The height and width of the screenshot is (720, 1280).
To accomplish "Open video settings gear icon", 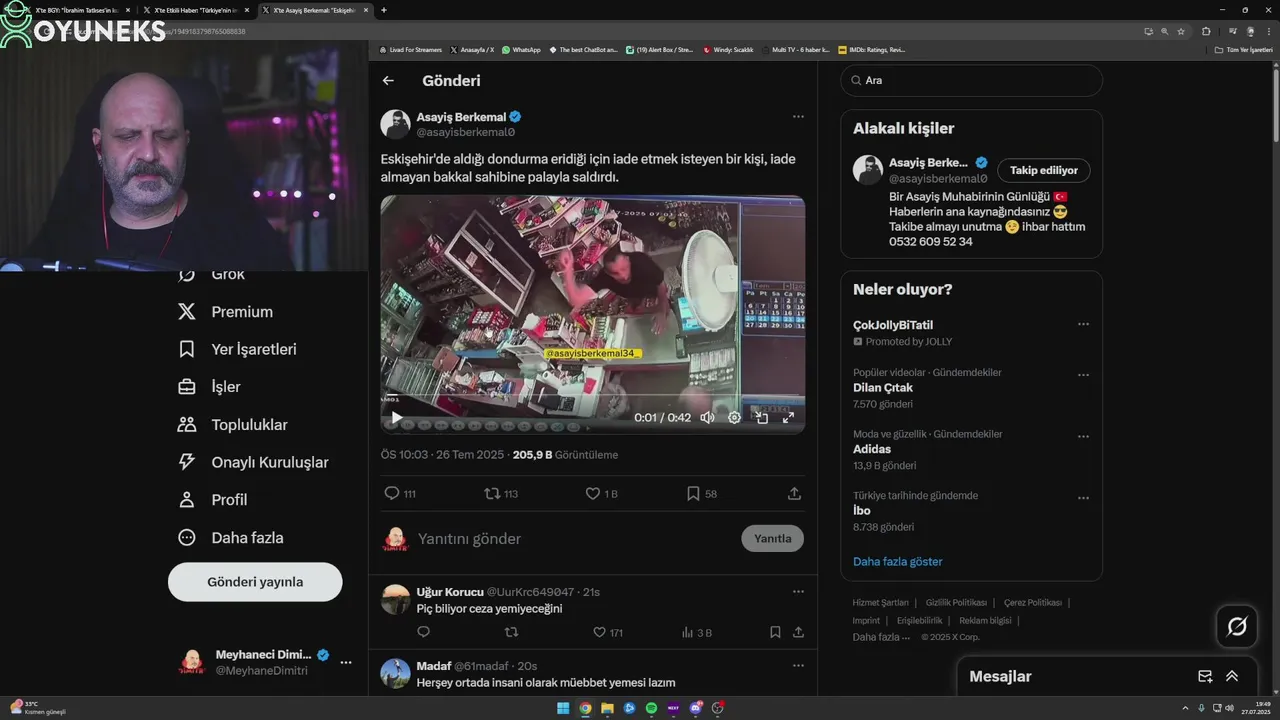I will tap(734, 418).
